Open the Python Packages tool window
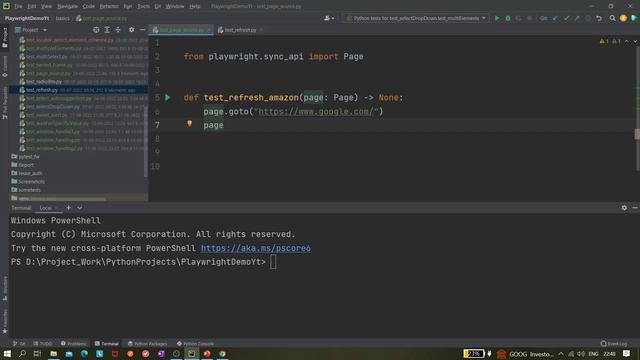The image size is (640, 360). tap(147, 344)
